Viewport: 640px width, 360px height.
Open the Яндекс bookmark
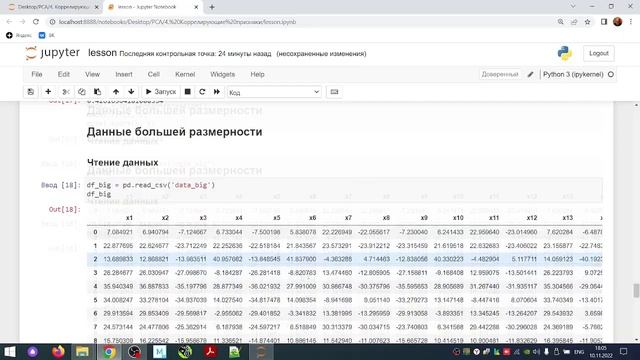pos(19,36)
